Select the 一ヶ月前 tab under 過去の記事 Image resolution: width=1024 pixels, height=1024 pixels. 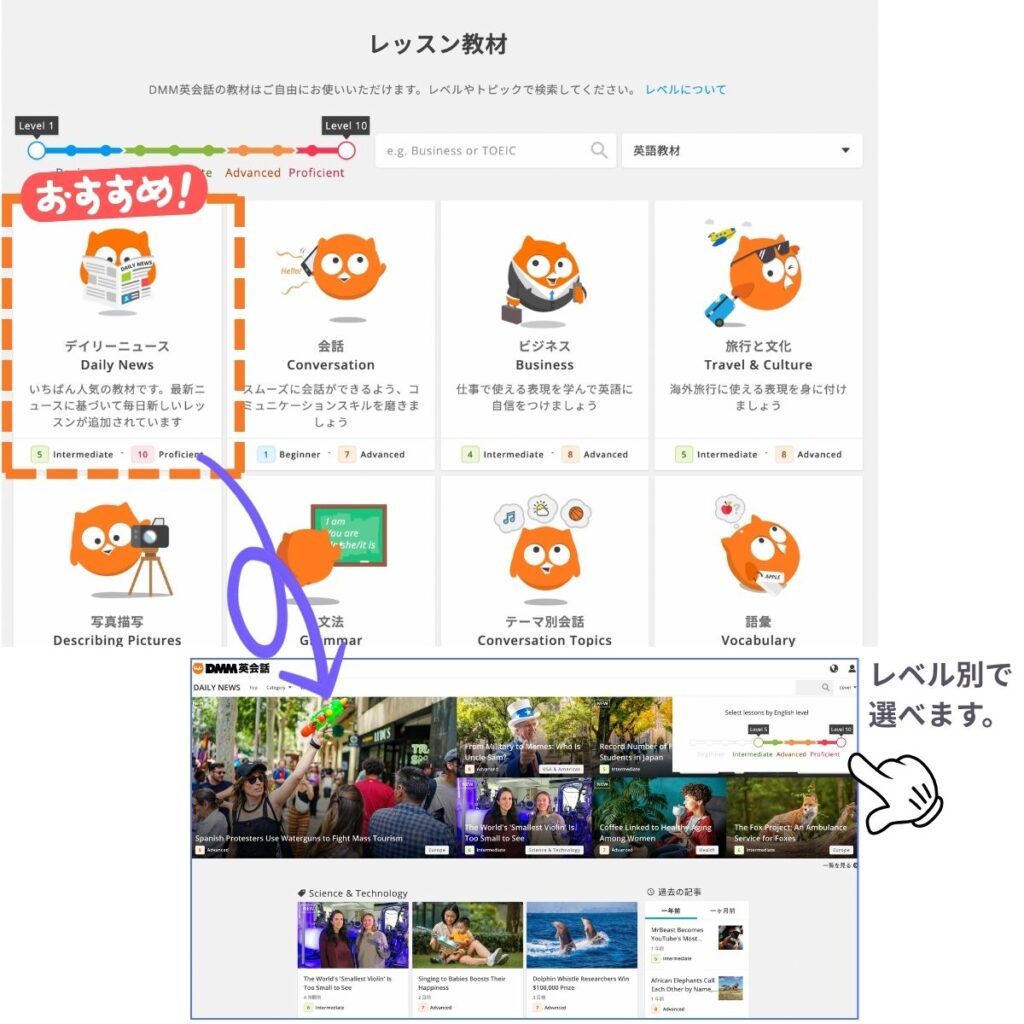click(x=722, y=910)
